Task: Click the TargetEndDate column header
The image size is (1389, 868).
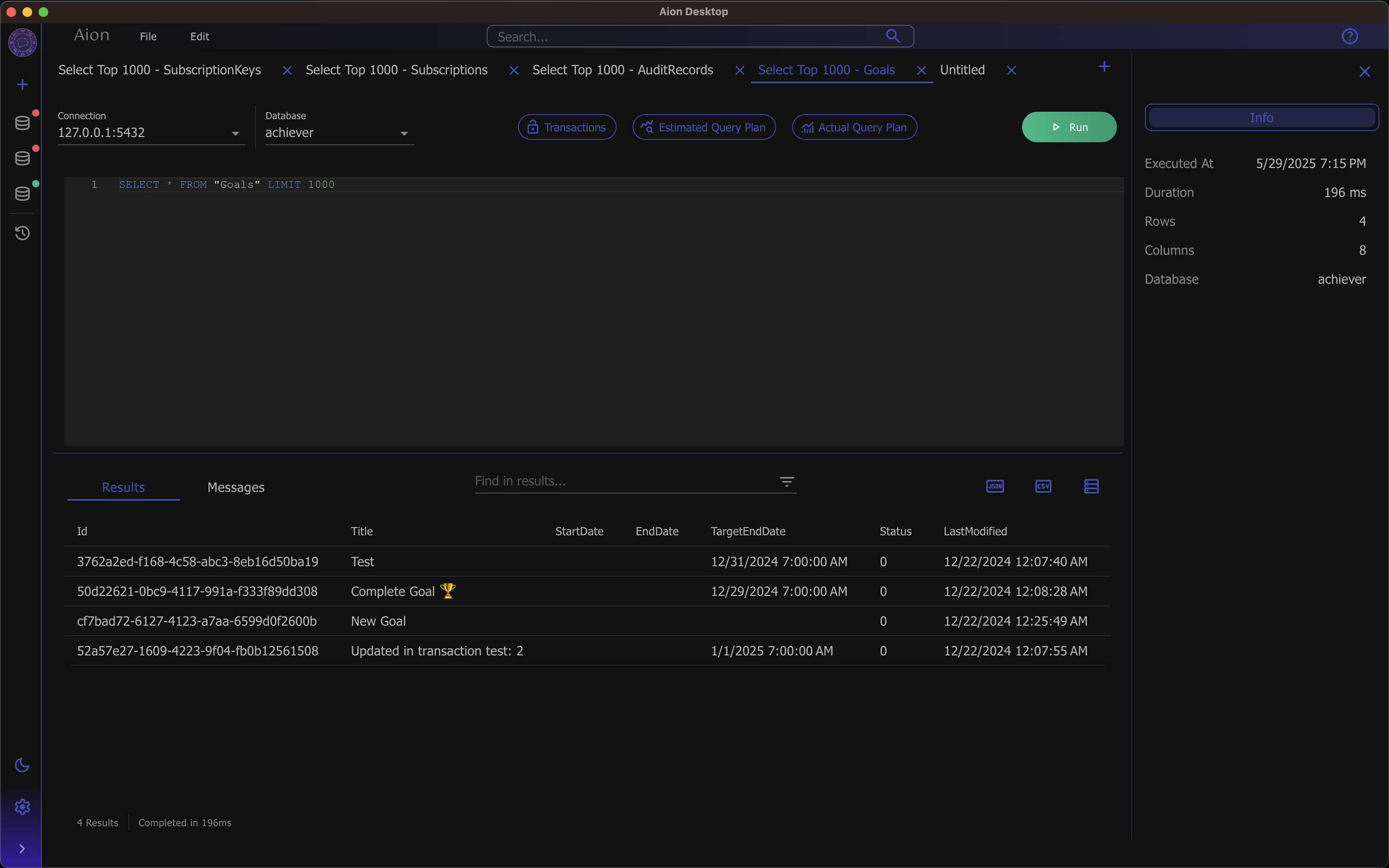Action: pos(748,532)
